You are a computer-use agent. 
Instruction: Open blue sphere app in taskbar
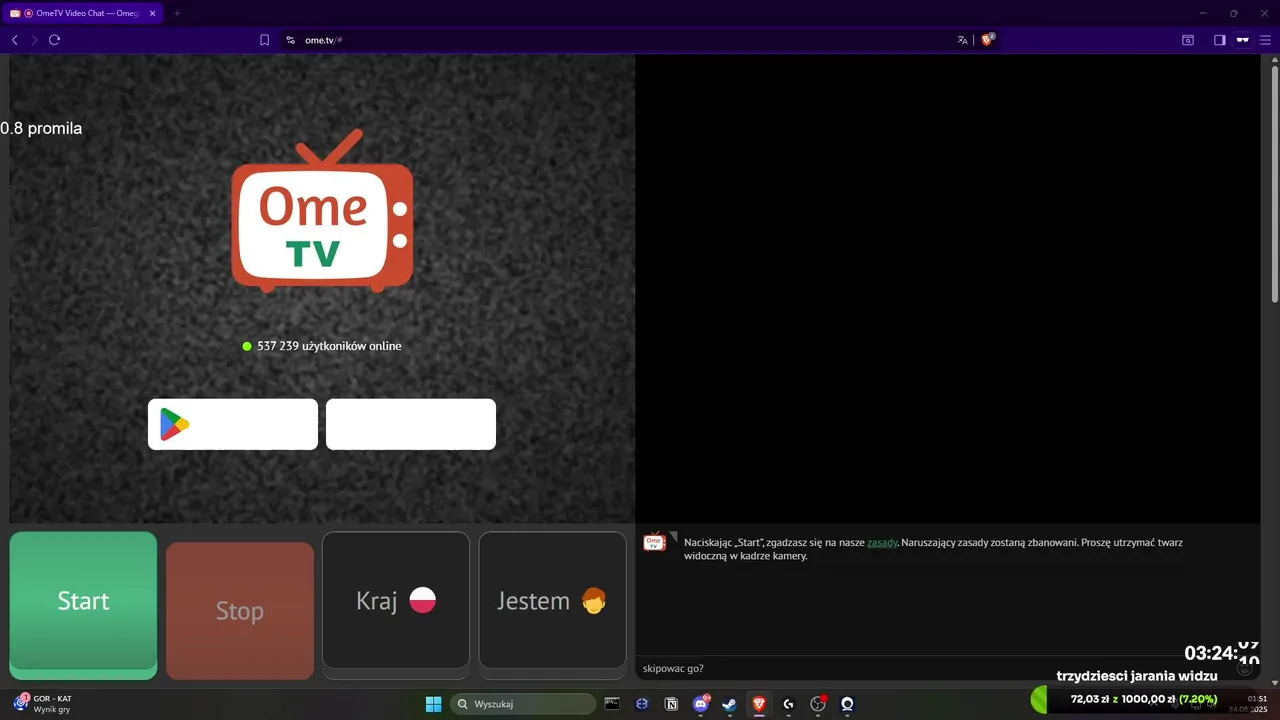pyautogui.click(x=642, y=704)
